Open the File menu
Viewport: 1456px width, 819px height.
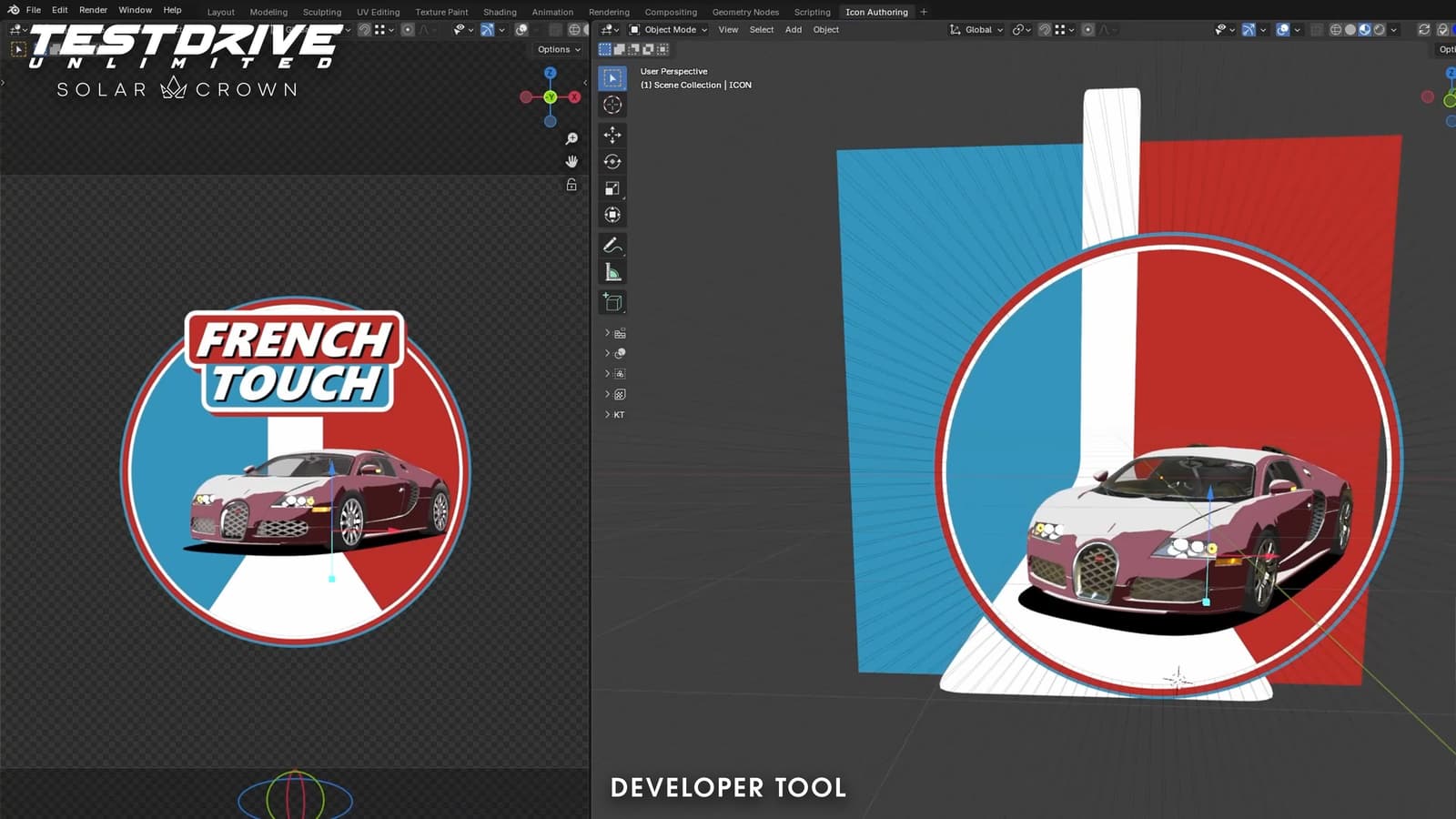coord(34,10)
